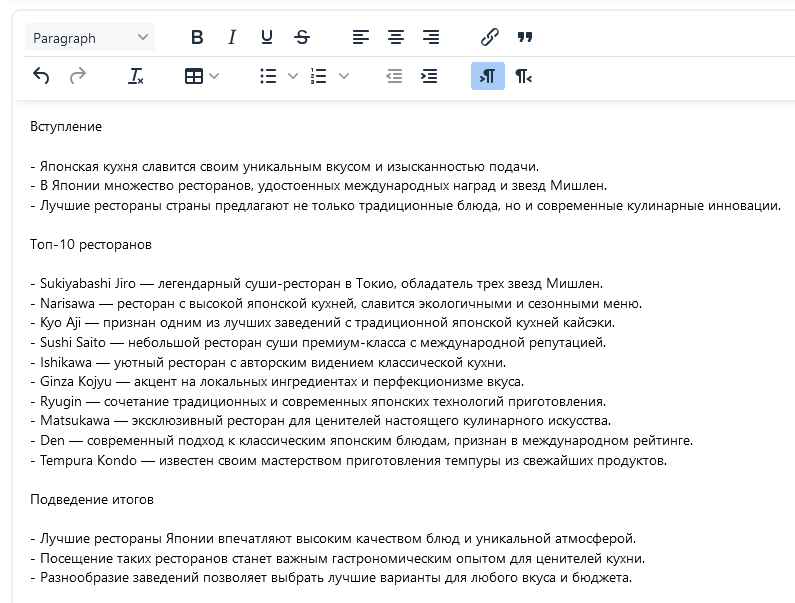This screenshot has width=795, height=603.
Task: Apply a bulleted list
Action: tap(268, 76)
